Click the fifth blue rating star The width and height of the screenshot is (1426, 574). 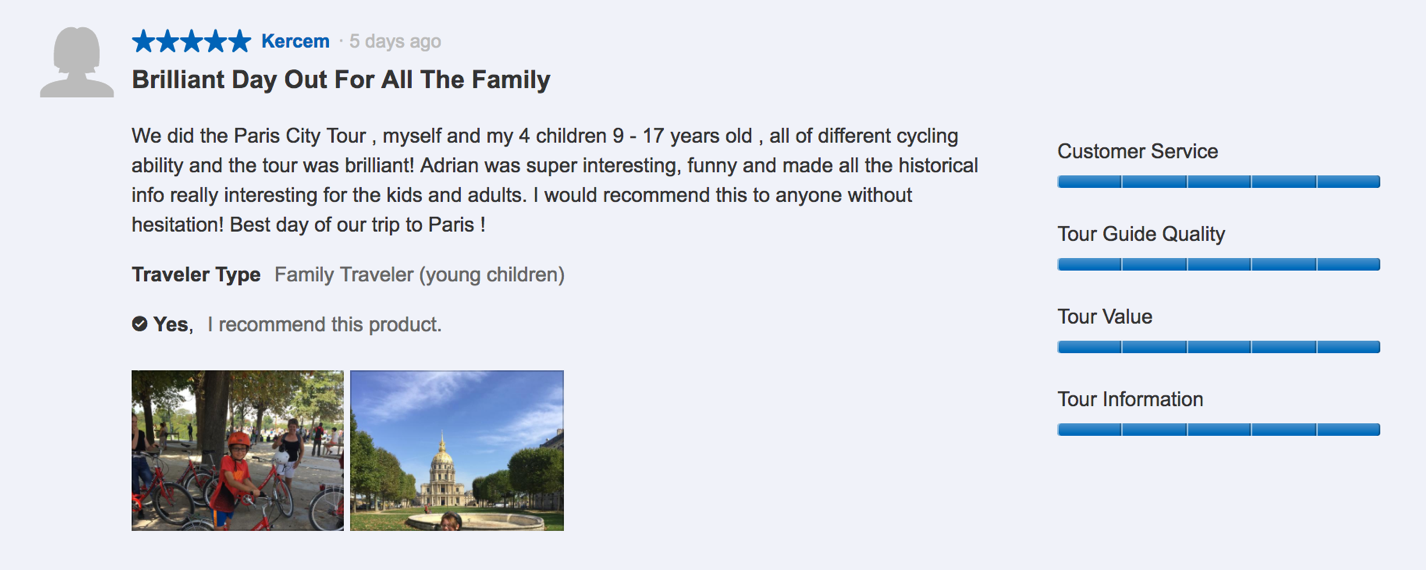240,41
